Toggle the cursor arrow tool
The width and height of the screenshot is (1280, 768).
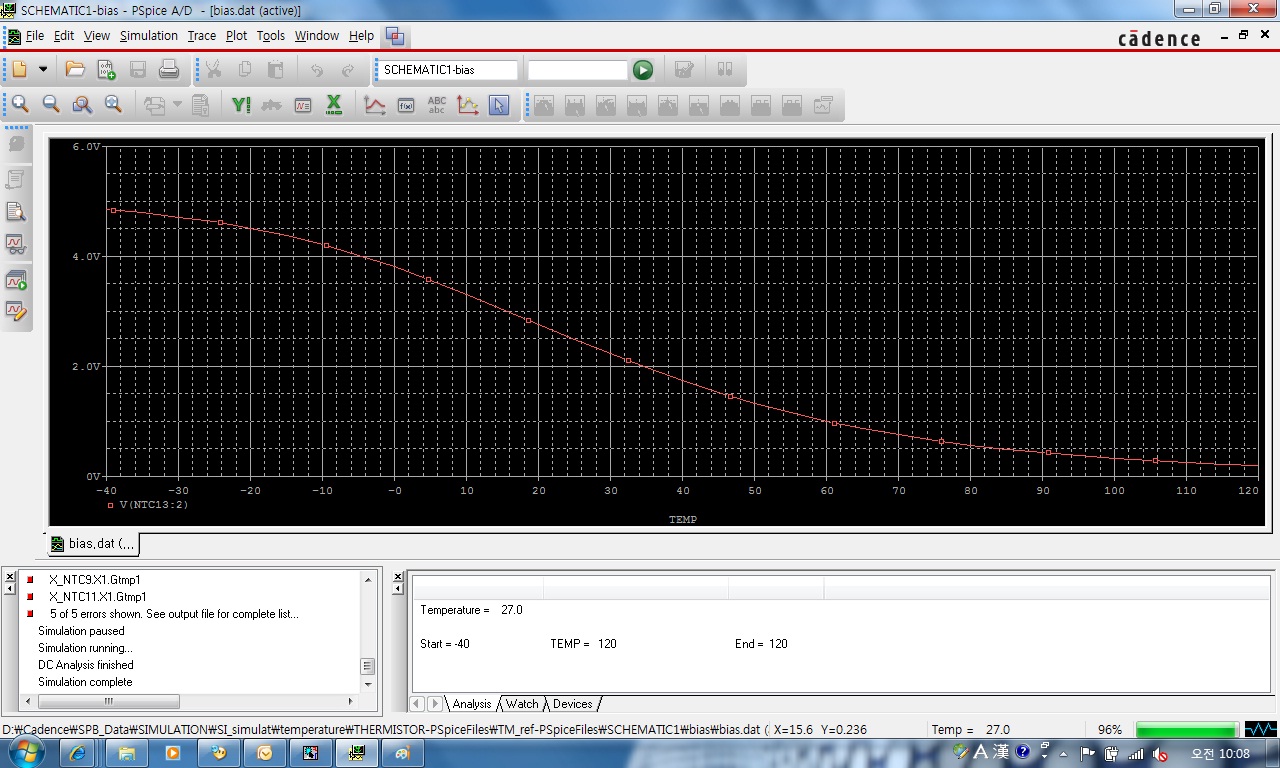click(x=499, y=104)
